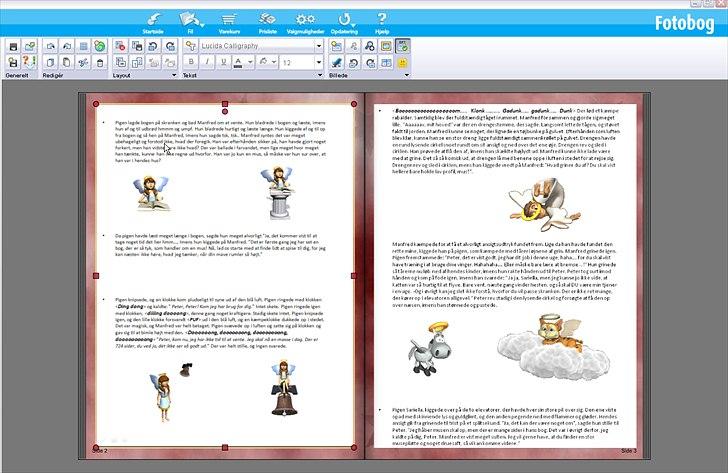This screenshot has height=473, width=728.
Task: Click the add image icon in Billede
Action: (x=337, y=46)
